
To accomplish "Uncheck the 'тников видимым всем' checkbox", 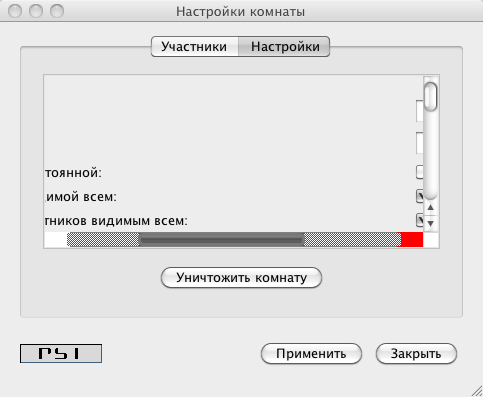I will click(420, 220).
